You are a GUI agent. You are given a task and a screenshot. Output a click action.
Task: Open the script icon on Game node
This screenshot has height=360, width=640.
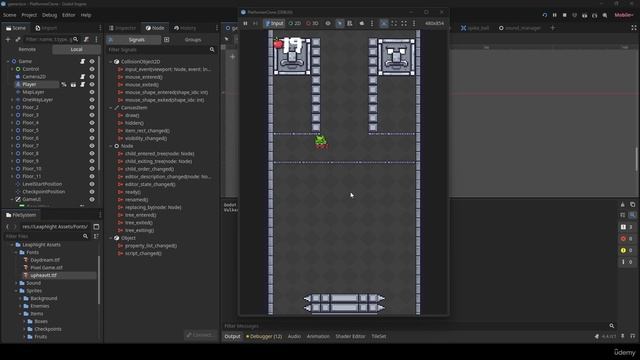tap(82, 61)
